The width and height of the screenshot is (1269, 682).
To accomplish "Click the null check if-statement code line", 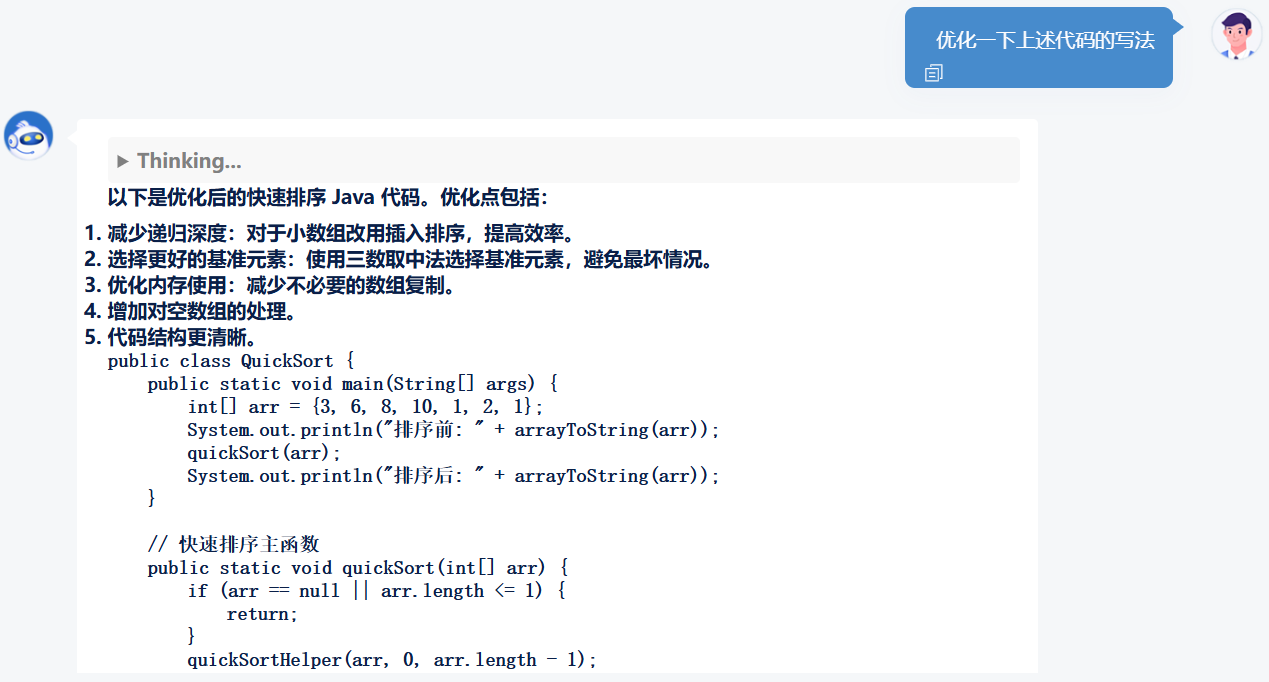I will (x=377, y=591).
